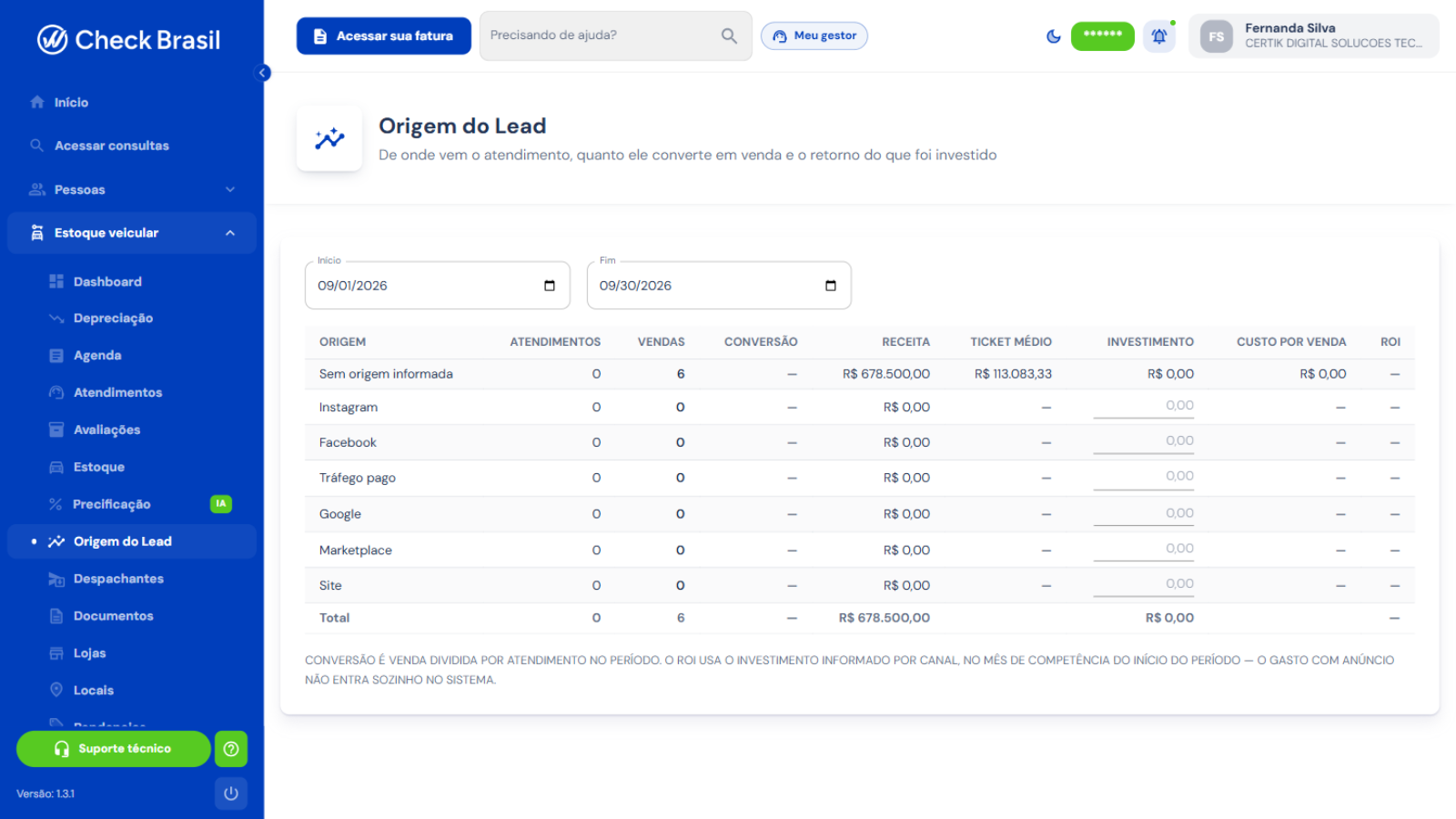This screenshot has height=819, width=1456.
Task: Open calendar picker for Fim date
Action: [831, 286]
